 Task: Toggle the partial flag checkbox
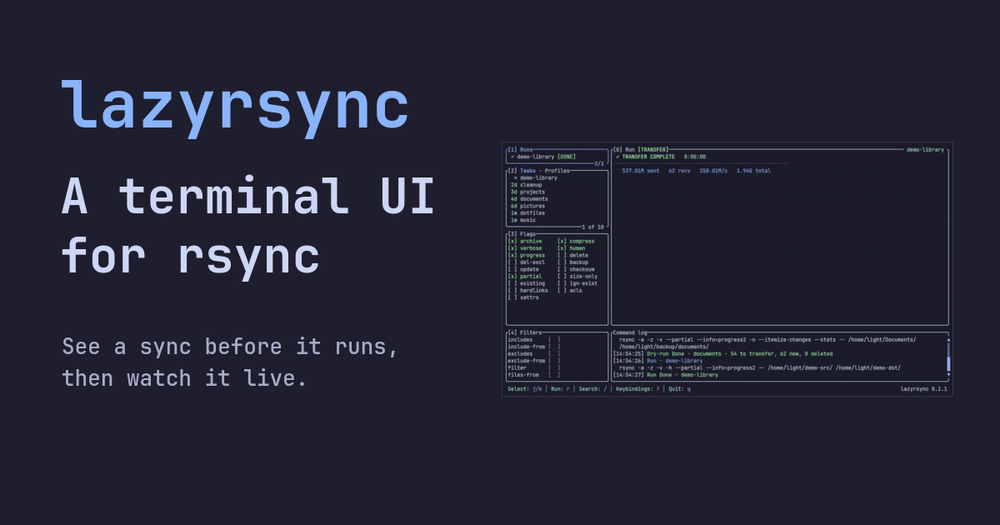pyautogui.click(x=512, y=276)
